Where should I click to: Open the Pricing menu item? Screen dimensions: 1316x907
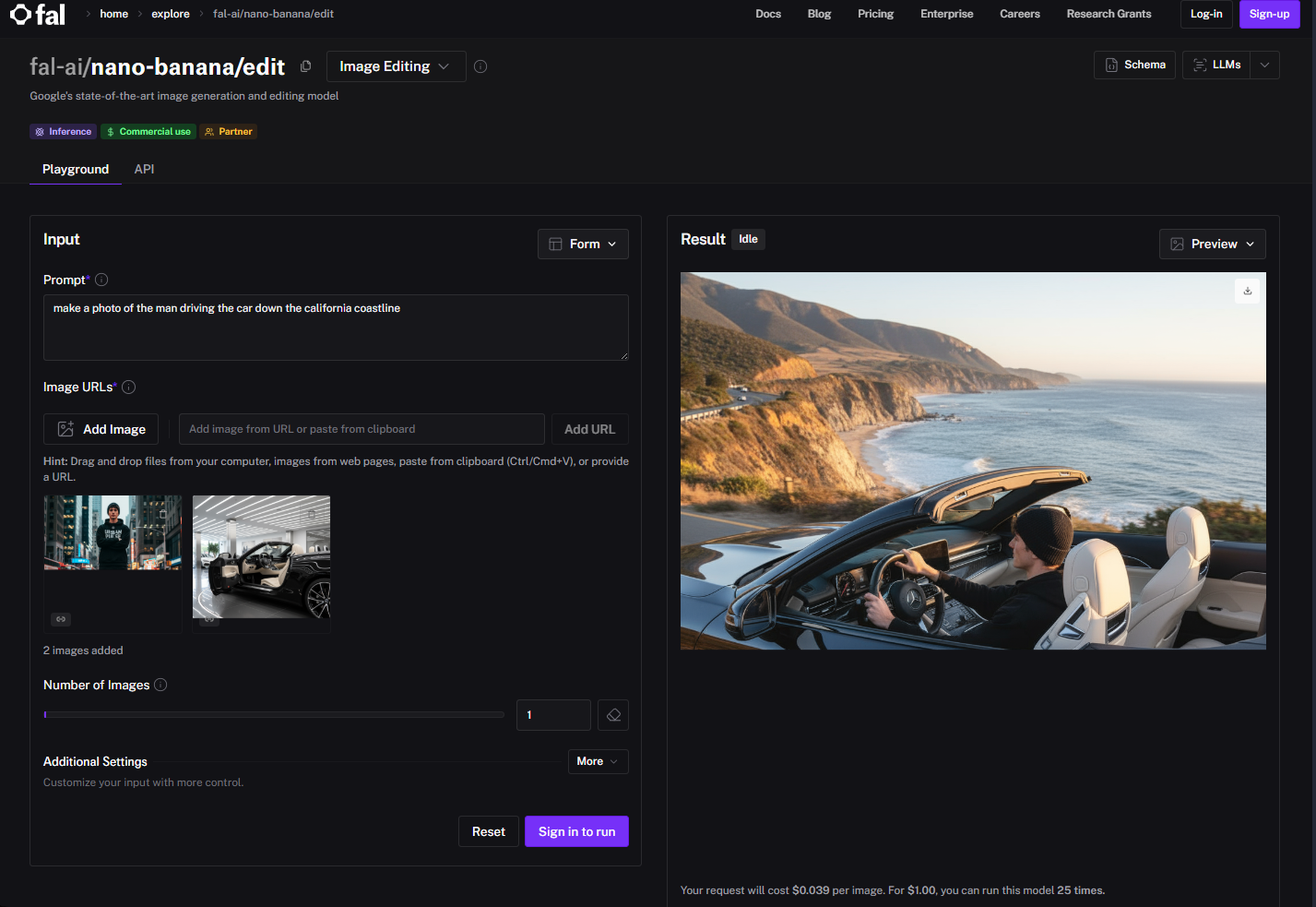click(875, 14)
